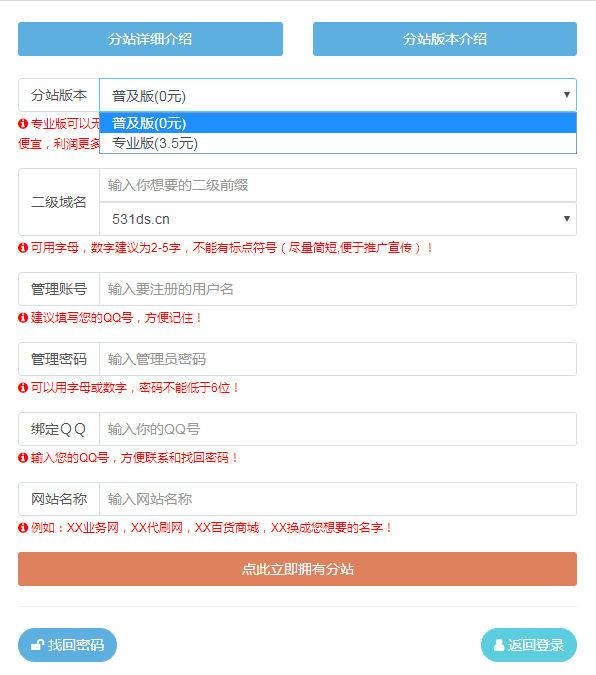
Task: Expand the 531ds.cn domain dropdown
Action: 338,219
